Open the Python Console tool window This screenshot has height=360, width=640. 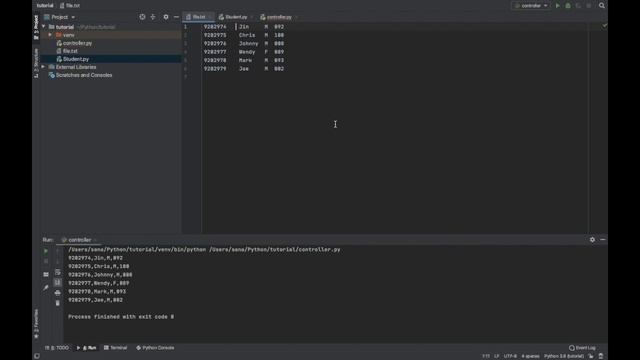[x=155, y=348]
